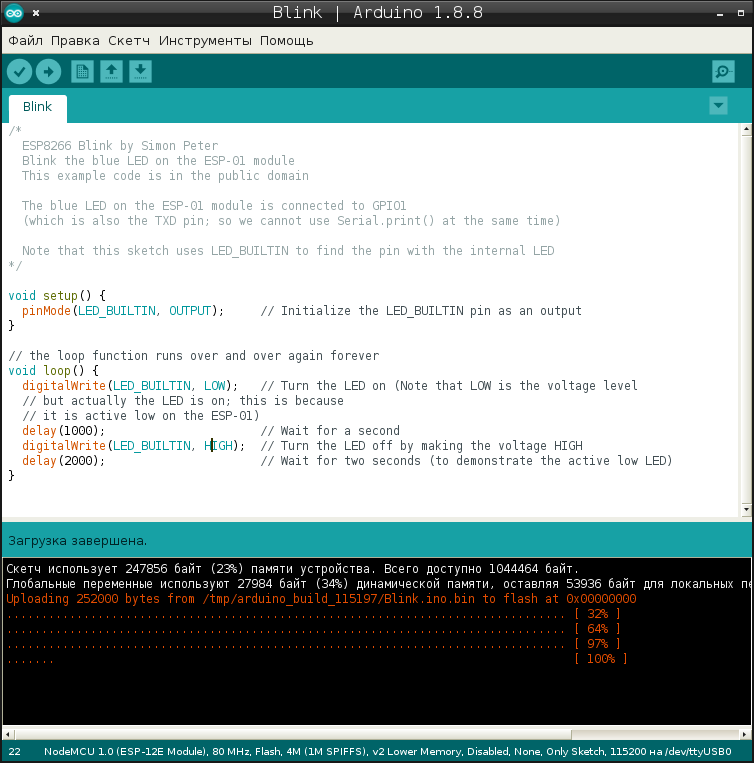The image size is (754, 763).
Task: Click the OUTPUT constant in pinMode call
Action: [190, 311]
